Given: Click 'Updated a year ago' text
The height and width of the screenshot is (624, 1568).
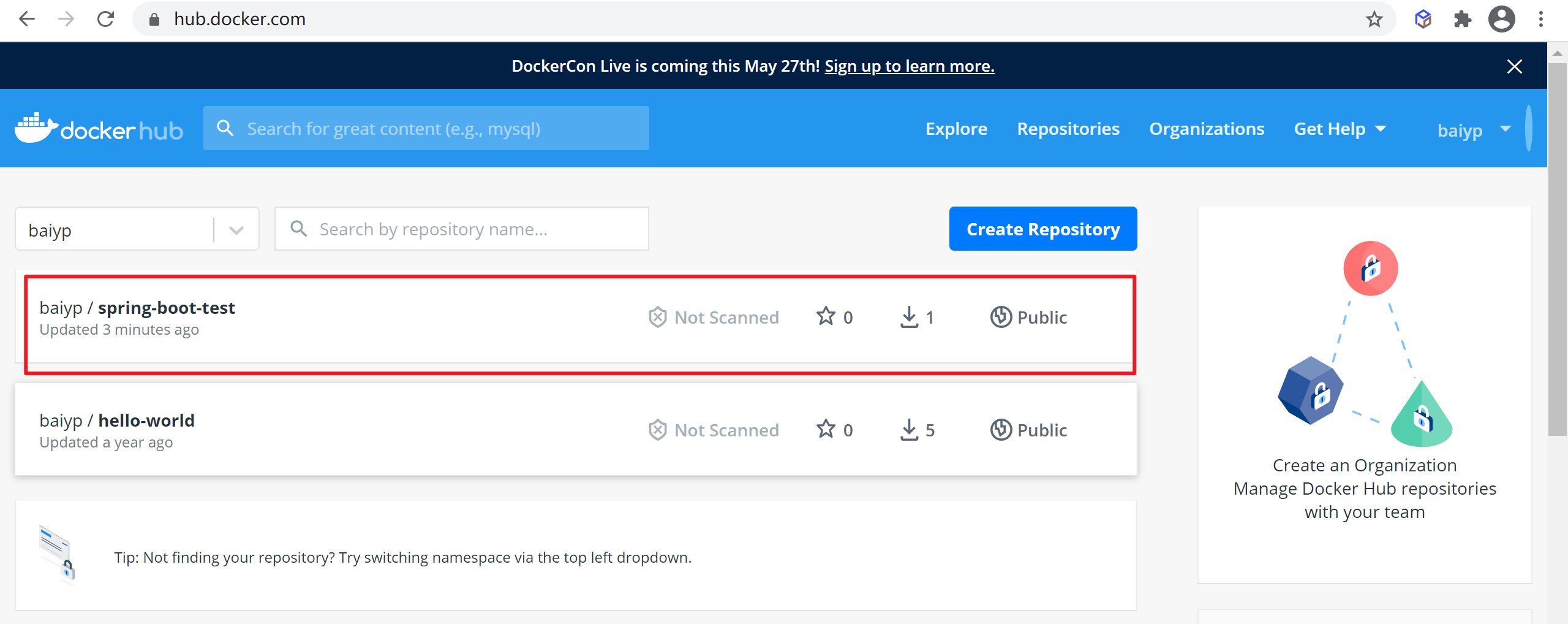Looking at the screenshot, I should pos(106,443).
